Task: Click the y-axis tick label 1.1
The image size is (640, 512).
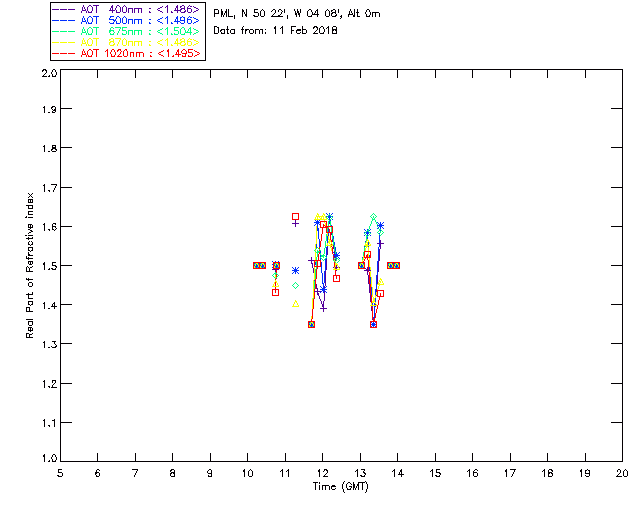Action: 49,423
